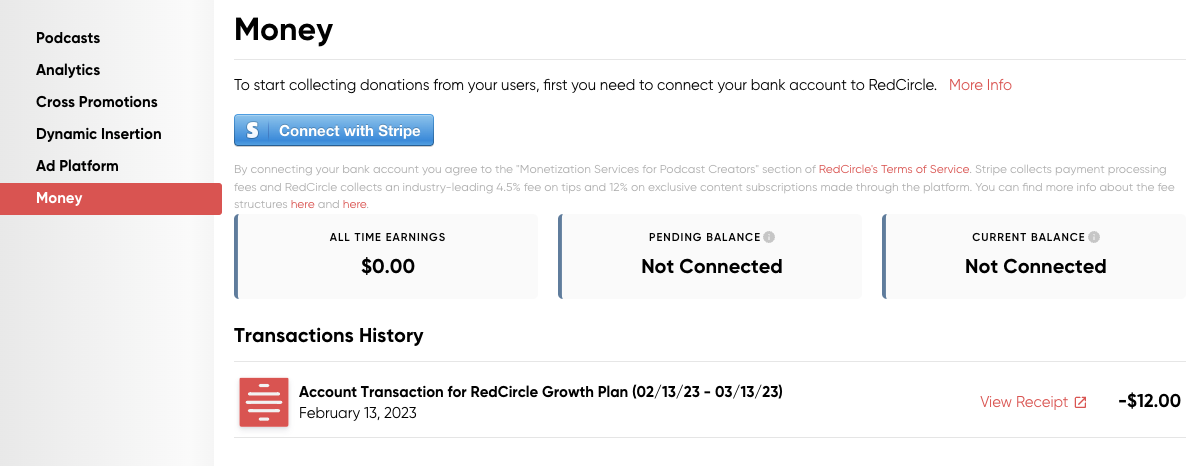1198x466 pixels.
Task: Open the View Receipt link
Action: coord(1024,402)
